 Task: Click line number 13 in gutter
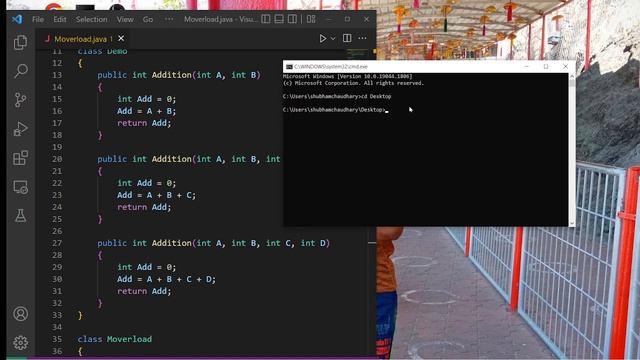[57, 75]
